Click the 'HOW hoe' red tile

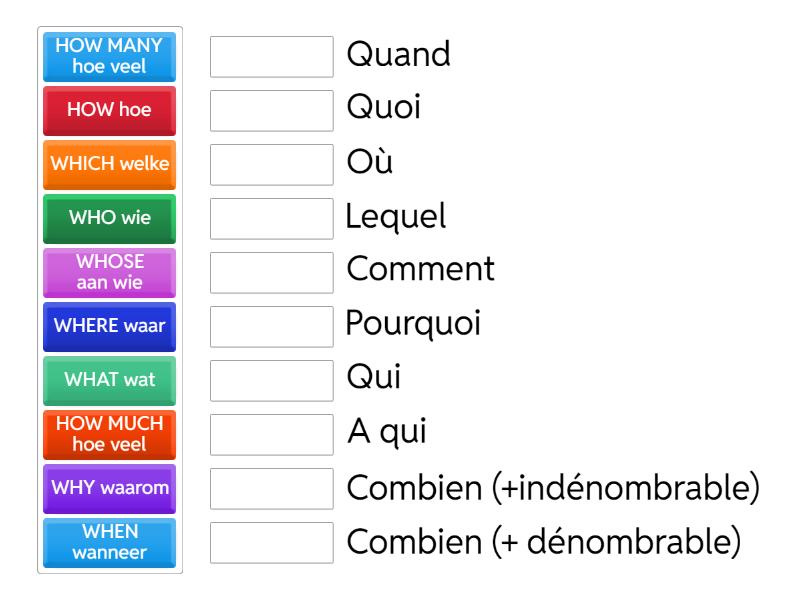109,111
